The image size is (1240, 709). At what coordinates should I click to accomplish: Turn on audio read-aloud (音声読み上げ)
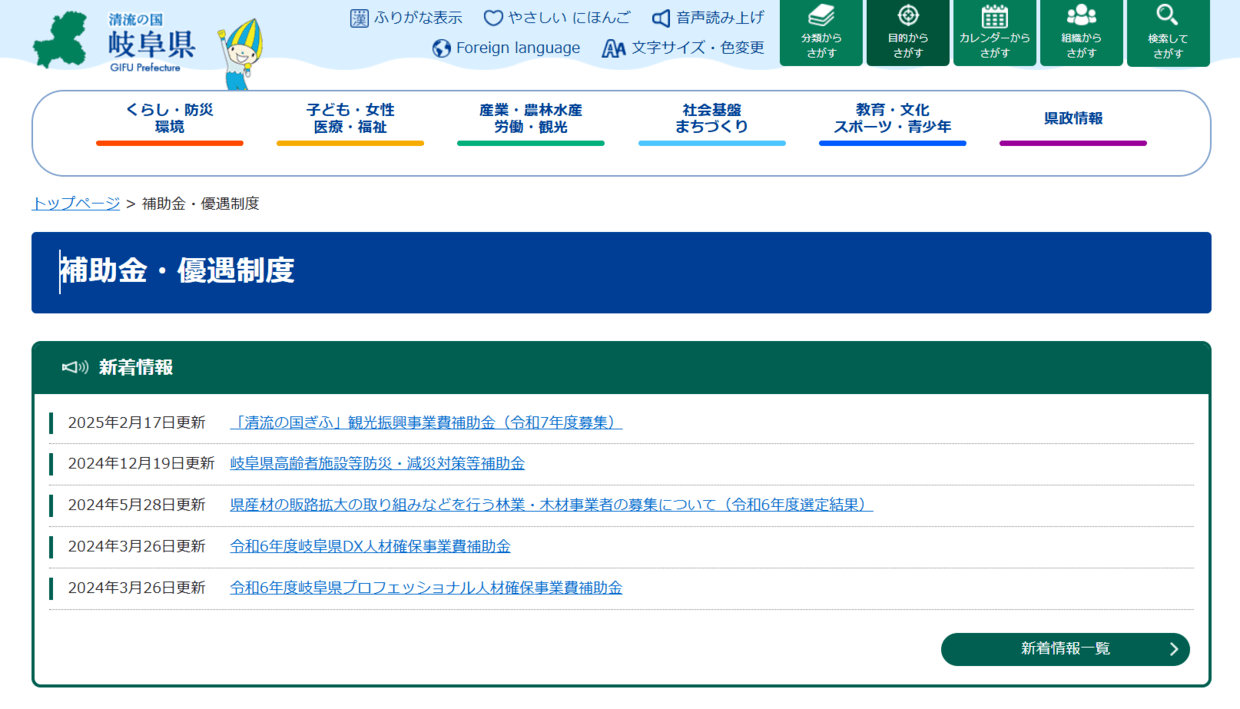(x=708, y=18)
